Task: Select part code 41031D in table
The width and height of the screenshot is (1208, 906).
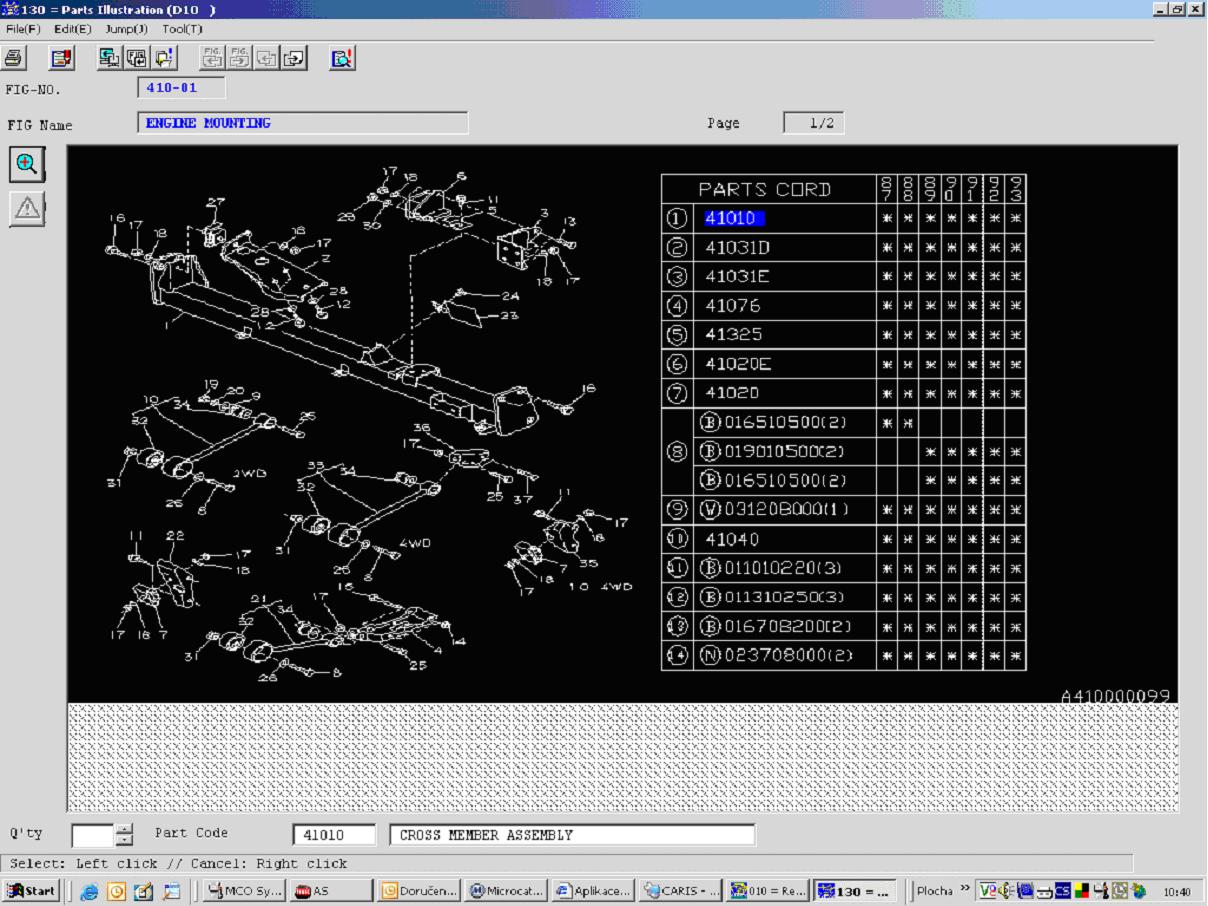Action: point(737,247)
